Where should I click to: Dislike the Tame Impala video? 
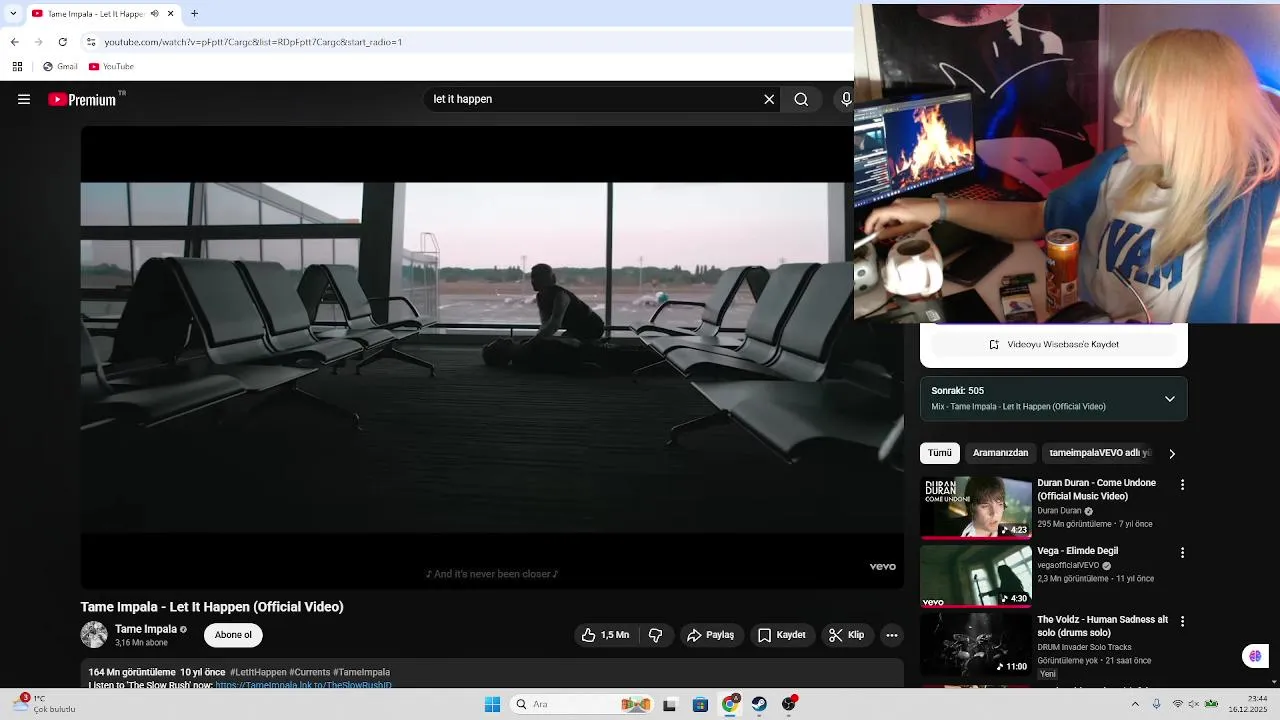(x=656, y=635)
